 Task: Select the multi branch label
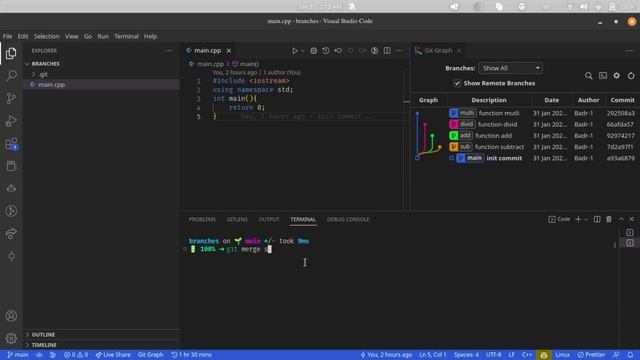[463, 113]
